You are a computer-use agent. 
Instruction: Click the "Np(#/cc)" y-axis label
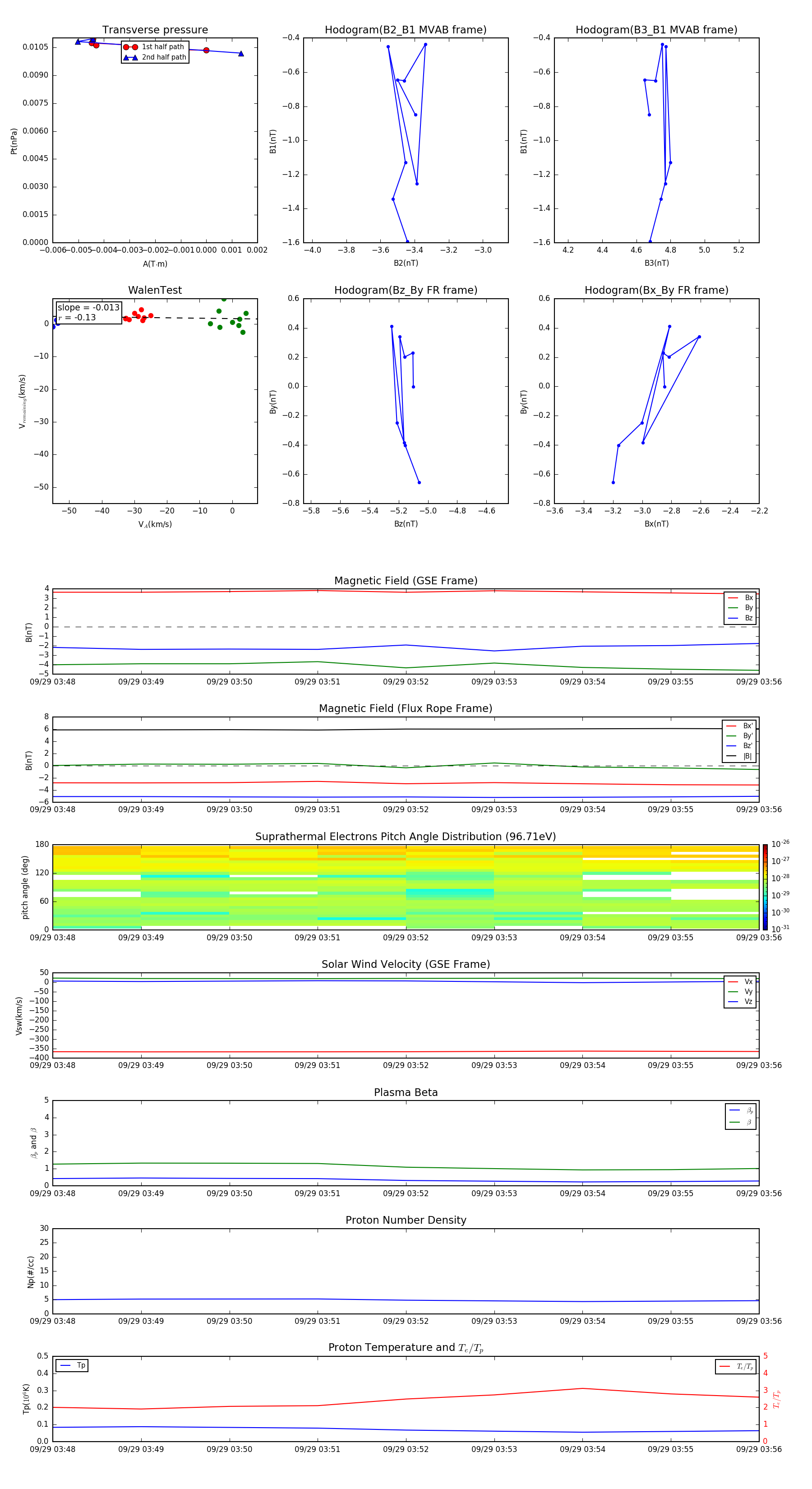coord(31,1272)
